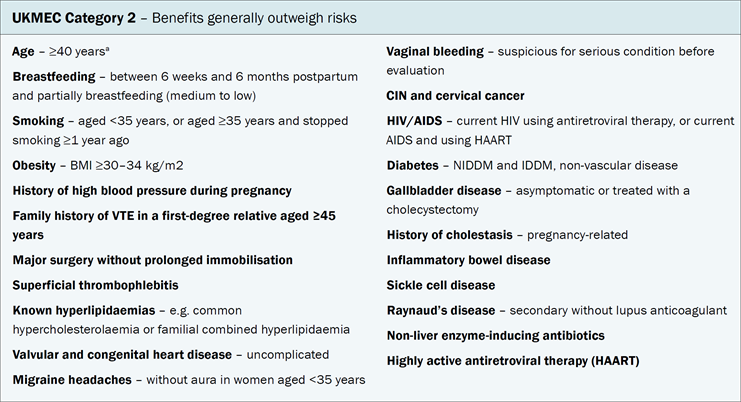
Task: Click Superficial thrombophlebitis entry
Action: pyautogui.click(x=95, y=285)
